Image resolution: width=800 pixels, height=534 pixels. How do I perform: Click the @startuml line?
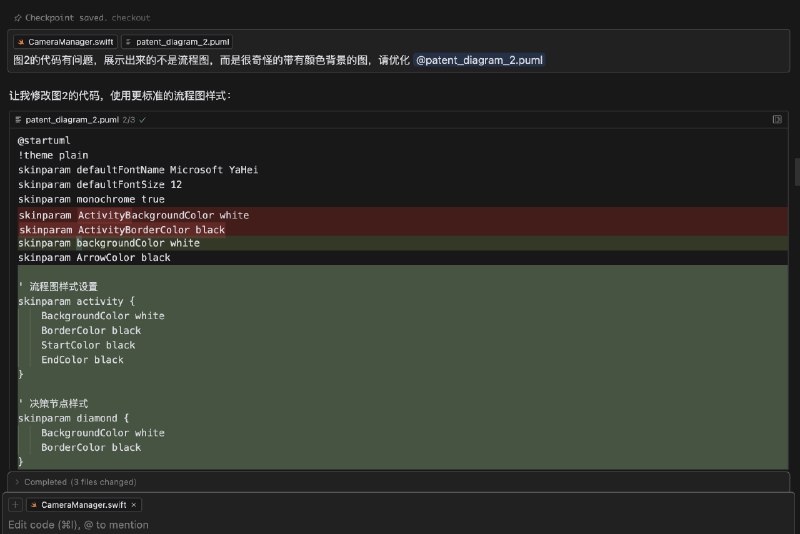[44, 140]
